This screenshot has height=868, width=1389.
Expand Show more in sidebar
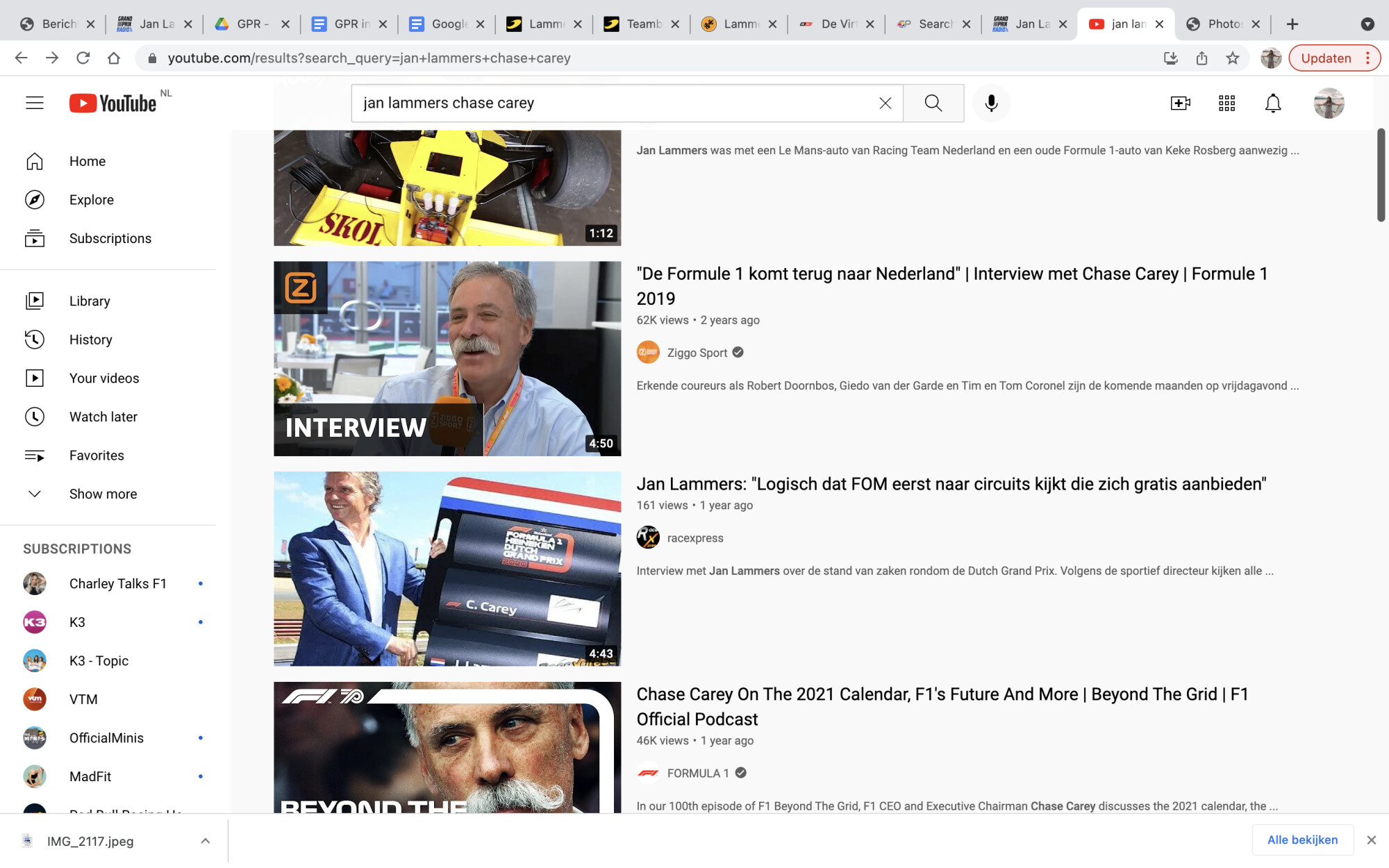click(103, 494)
